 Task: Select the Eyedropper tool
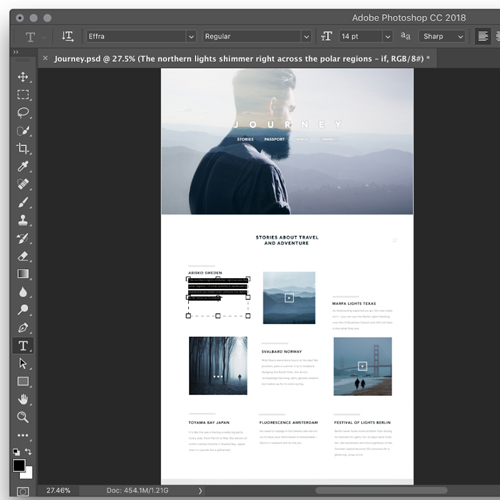pos(23,166)
